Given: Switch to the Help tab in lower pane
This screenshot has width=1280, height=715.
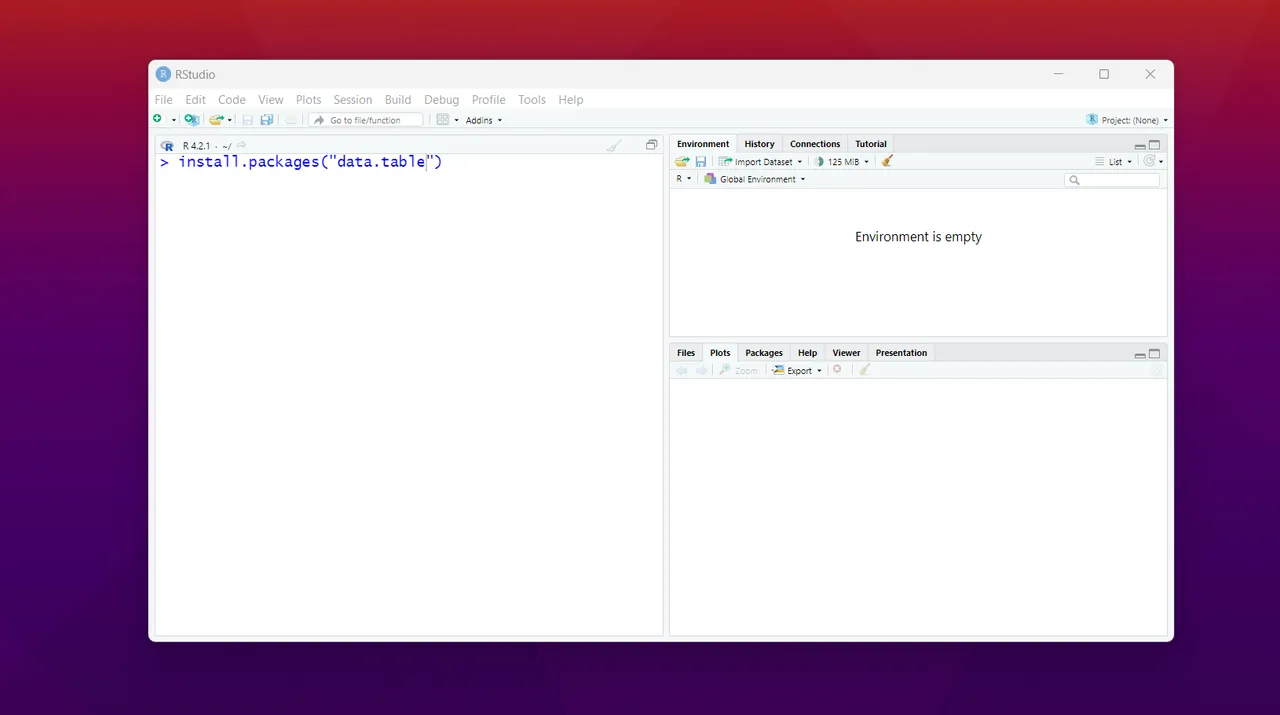Looking at the screenshot, I should tap(808, 353).
